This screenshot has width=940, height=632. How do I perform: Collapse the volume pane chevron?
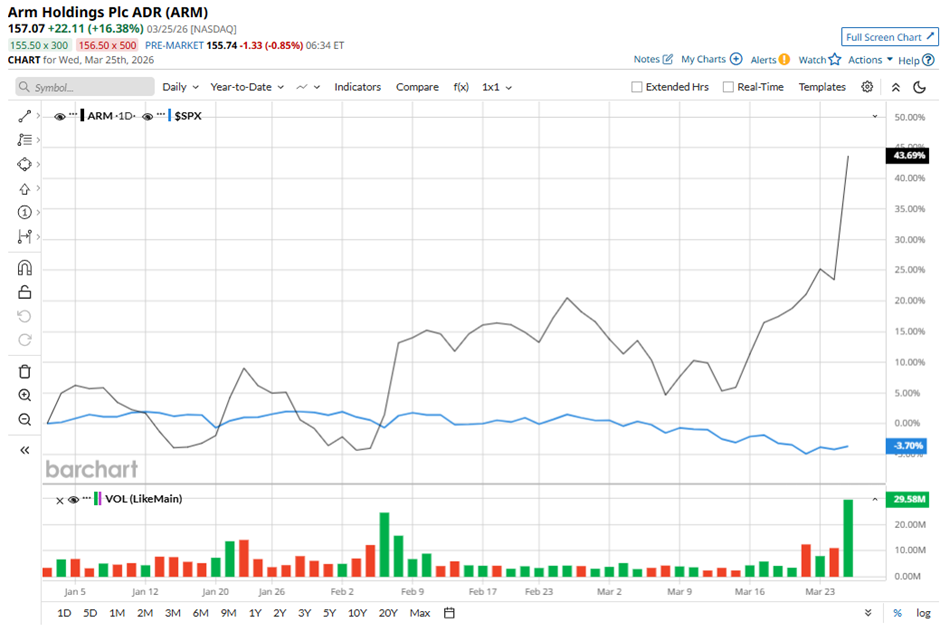(875, 499)
